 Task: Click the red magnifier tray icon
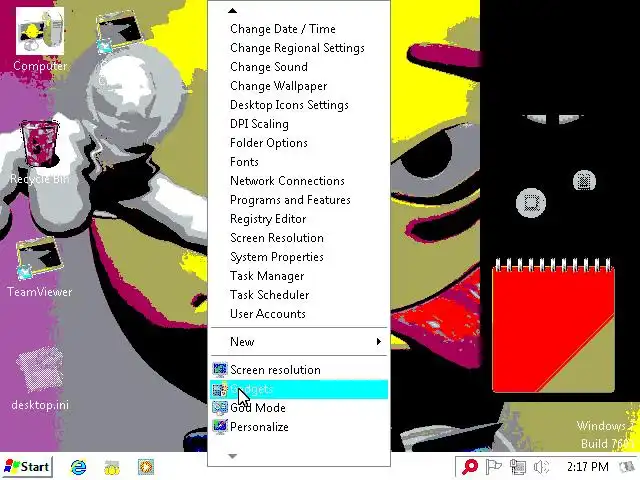point(470,467)
